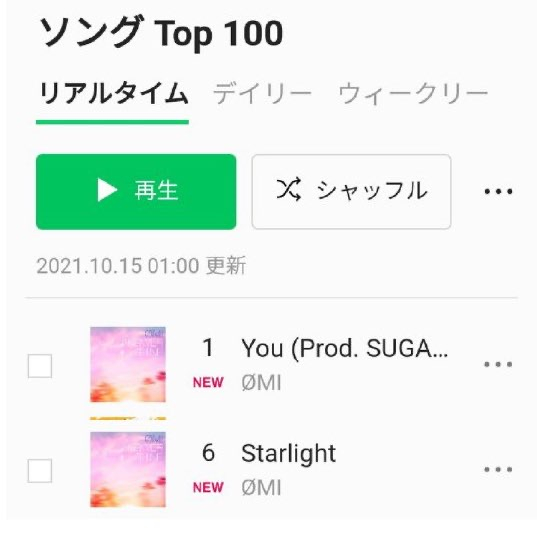The image size is (537, 533).
Task: Open artist ØMI under Starlight
Action: coord(261,487)
